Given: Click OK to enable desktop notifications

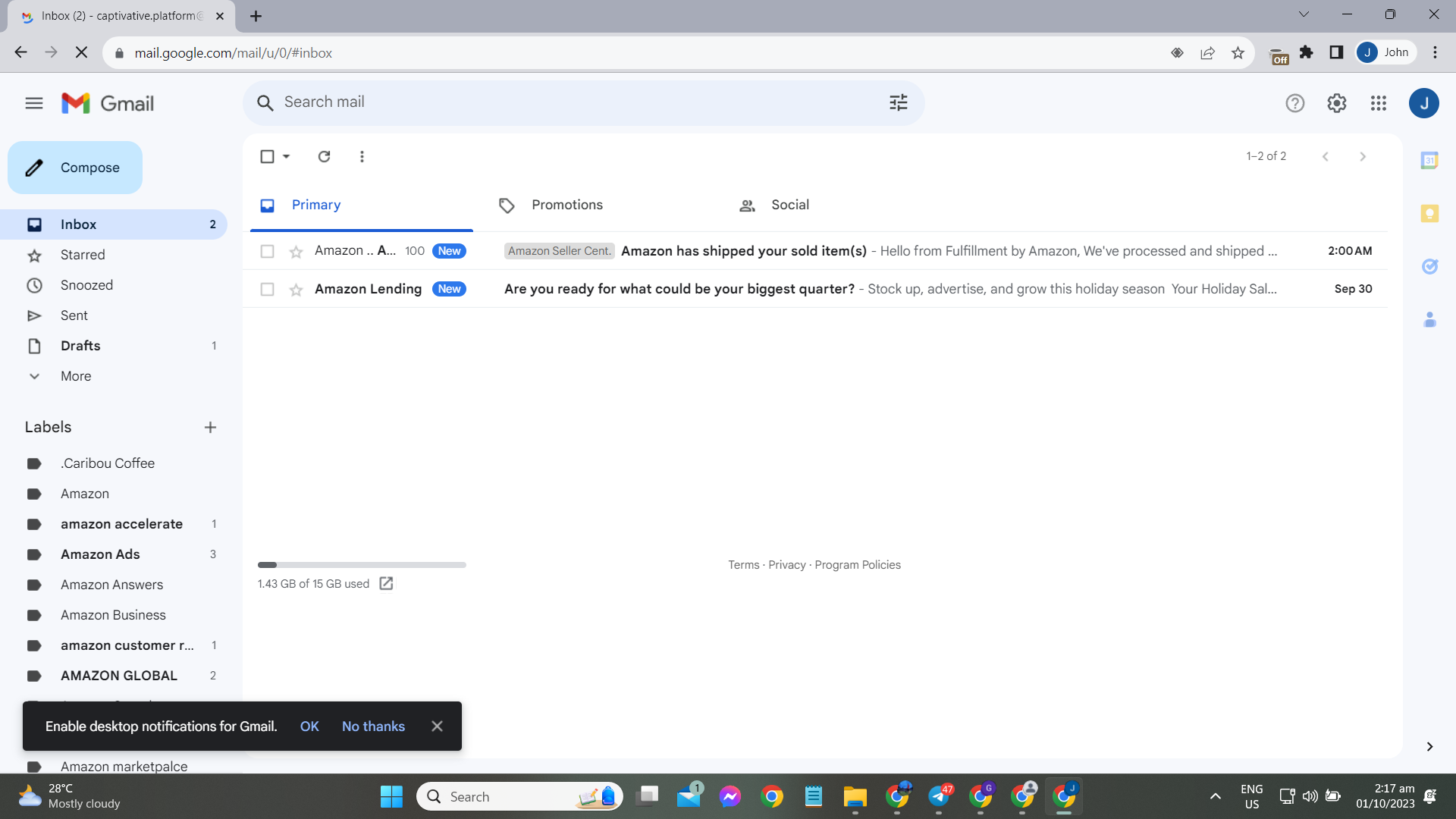Looking at the screenshot, I should click(309, 726).
